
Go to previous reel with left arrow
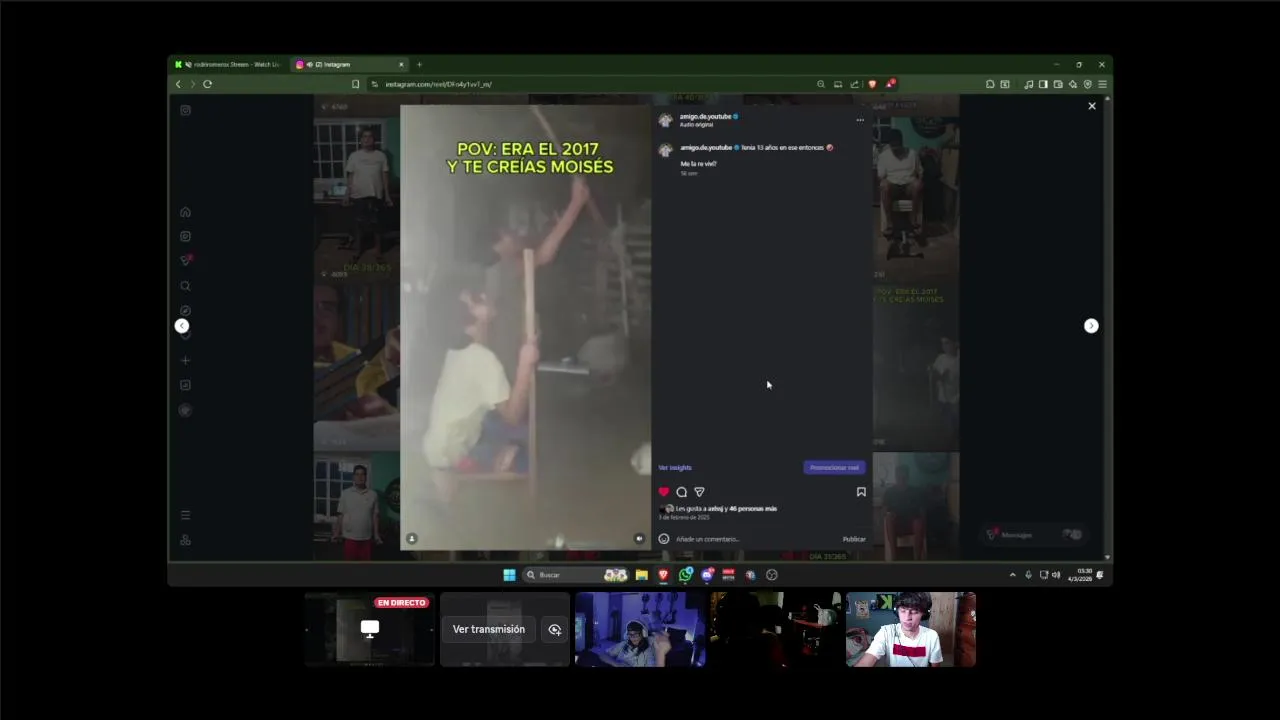tap(181, 326)
